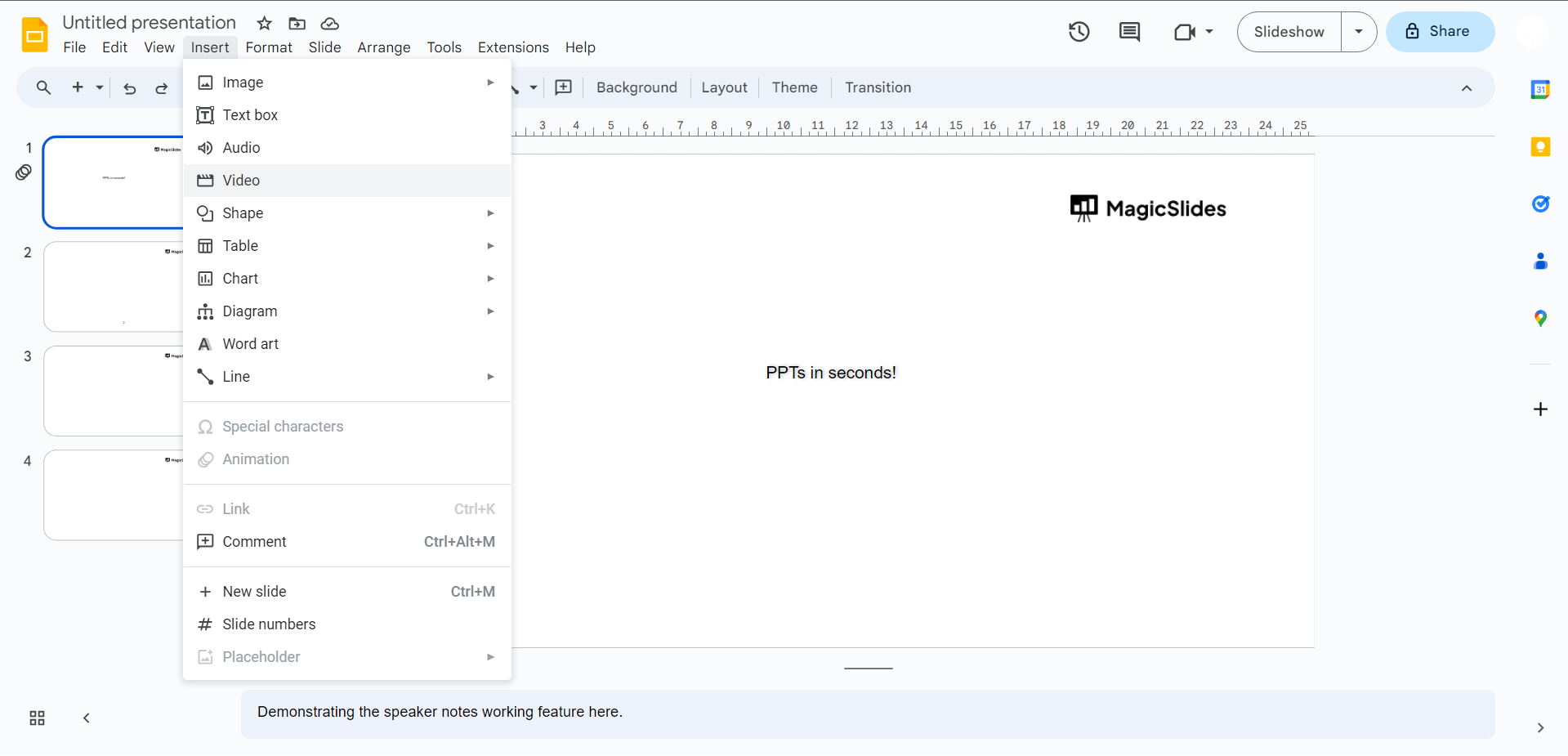
Task: Open version history clock icon
Action: coord(1079,32)
